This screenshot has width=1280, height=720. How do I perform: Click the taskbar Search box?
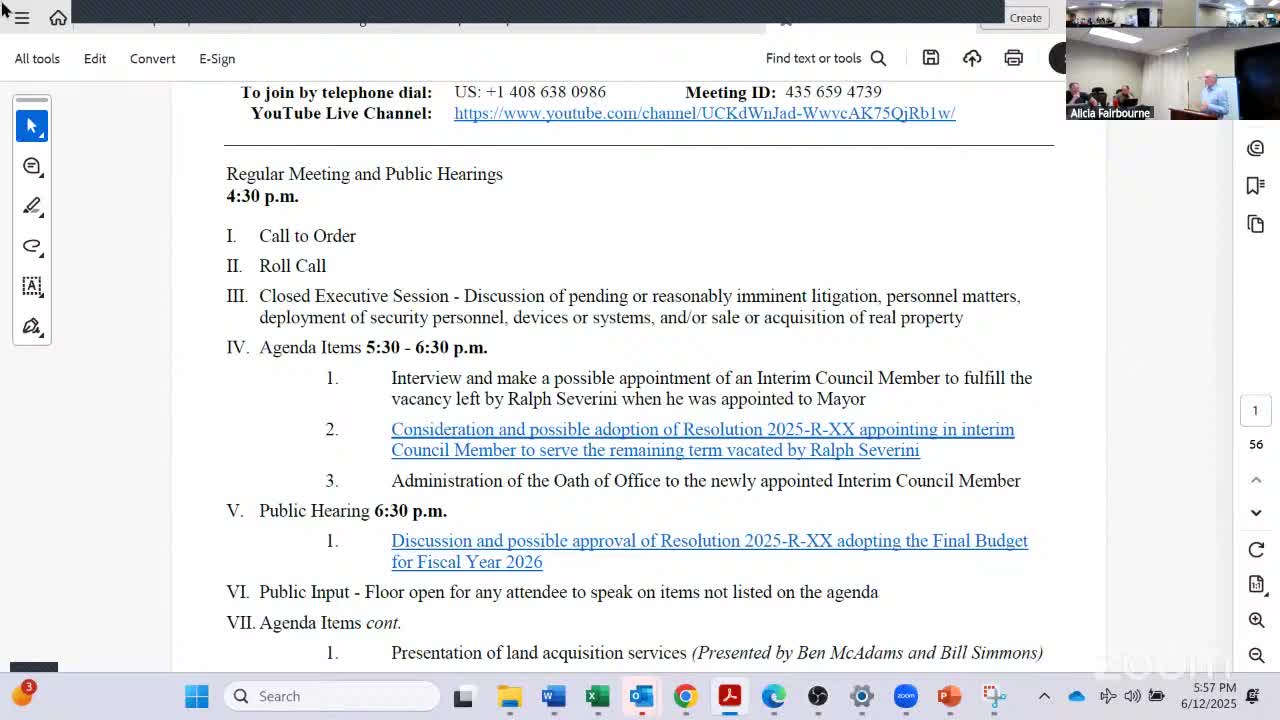coord(332,696)
